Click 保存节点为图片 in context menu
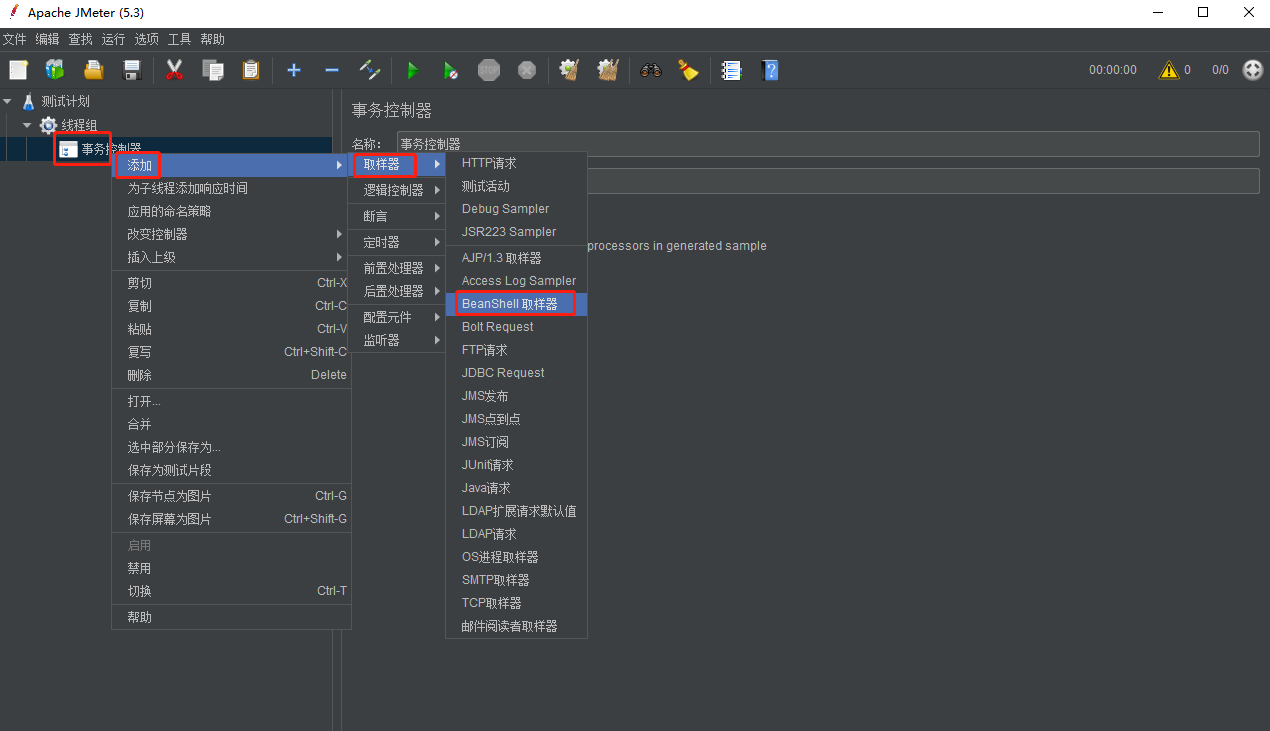Image resolution: width=1270 pixels, height=731 pixels. click(x=231, y=496)
